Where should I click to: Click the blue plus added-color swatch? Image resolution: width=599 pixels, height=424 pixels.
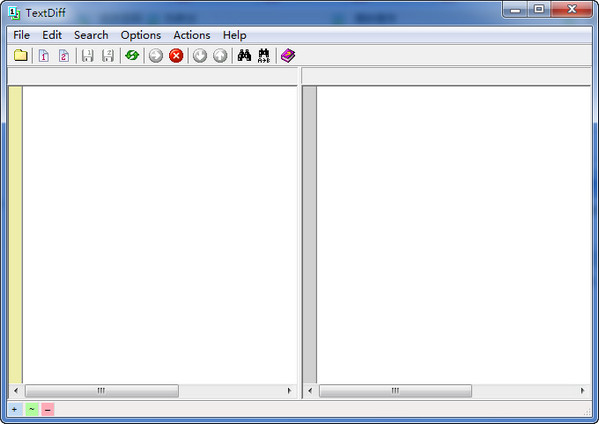coord(15,409)
